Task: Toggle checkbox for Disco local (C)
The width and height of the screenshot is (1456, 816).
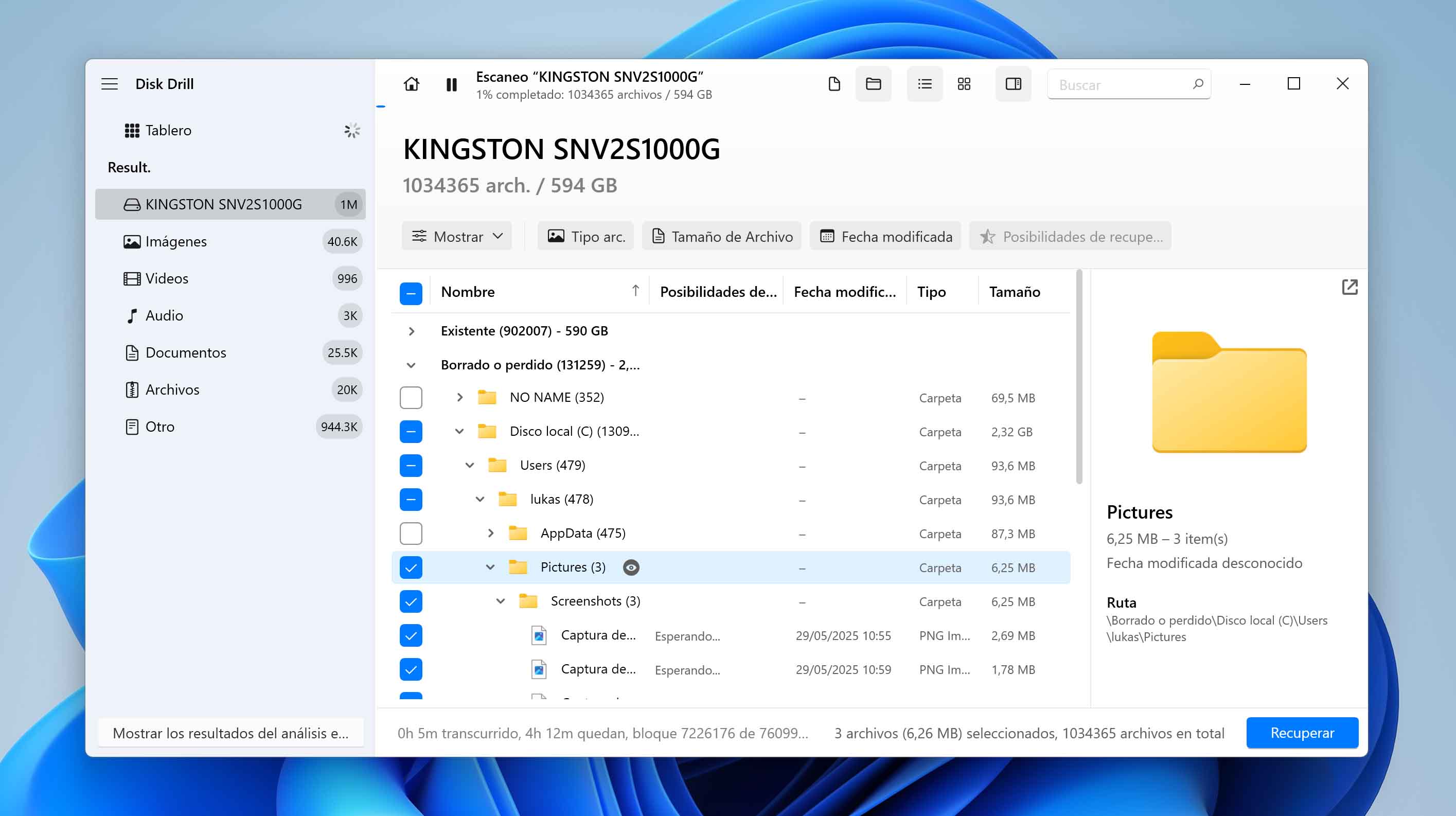Action: point(411,432)
